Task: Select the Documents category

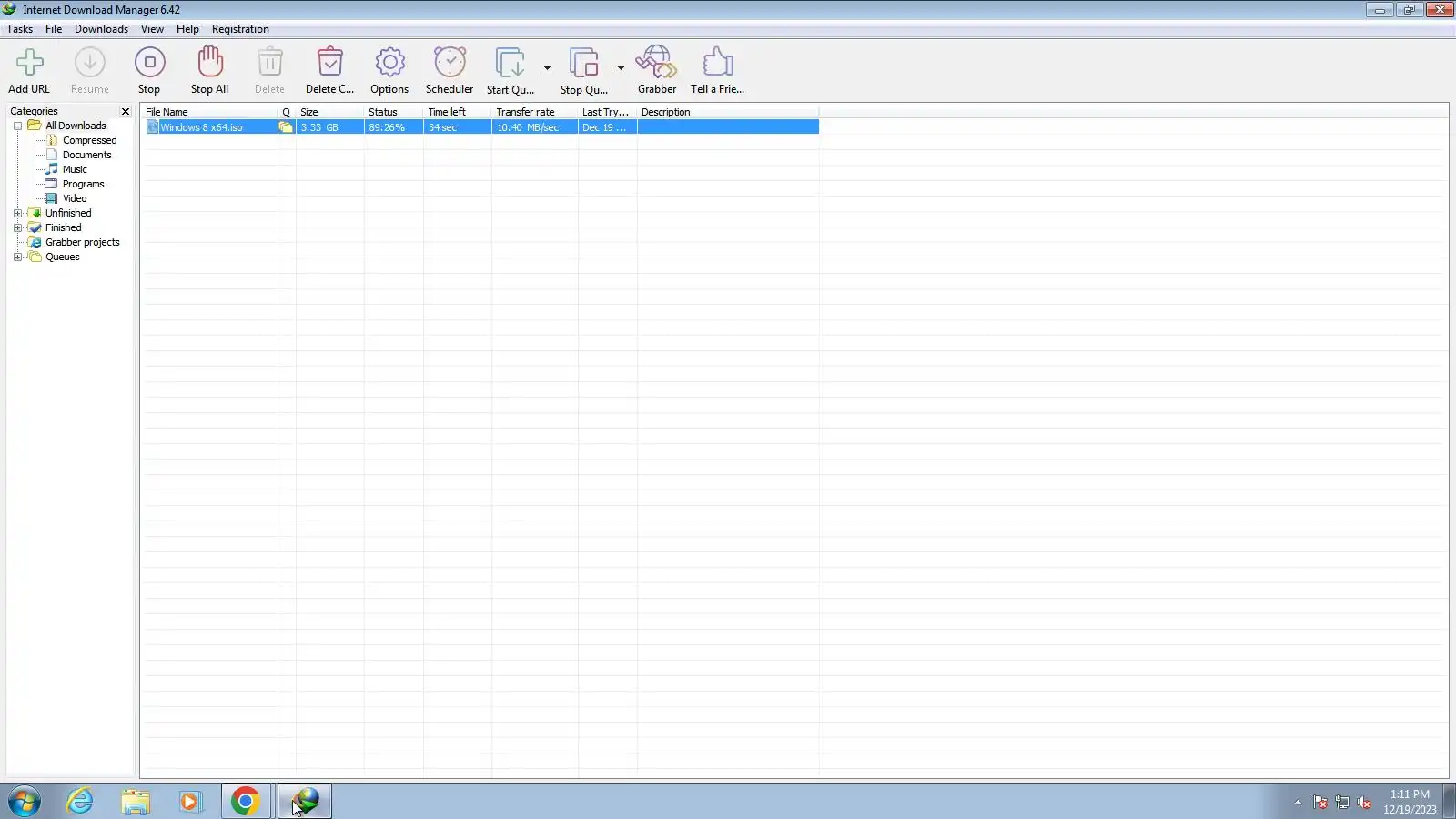Action: point(86,155)
